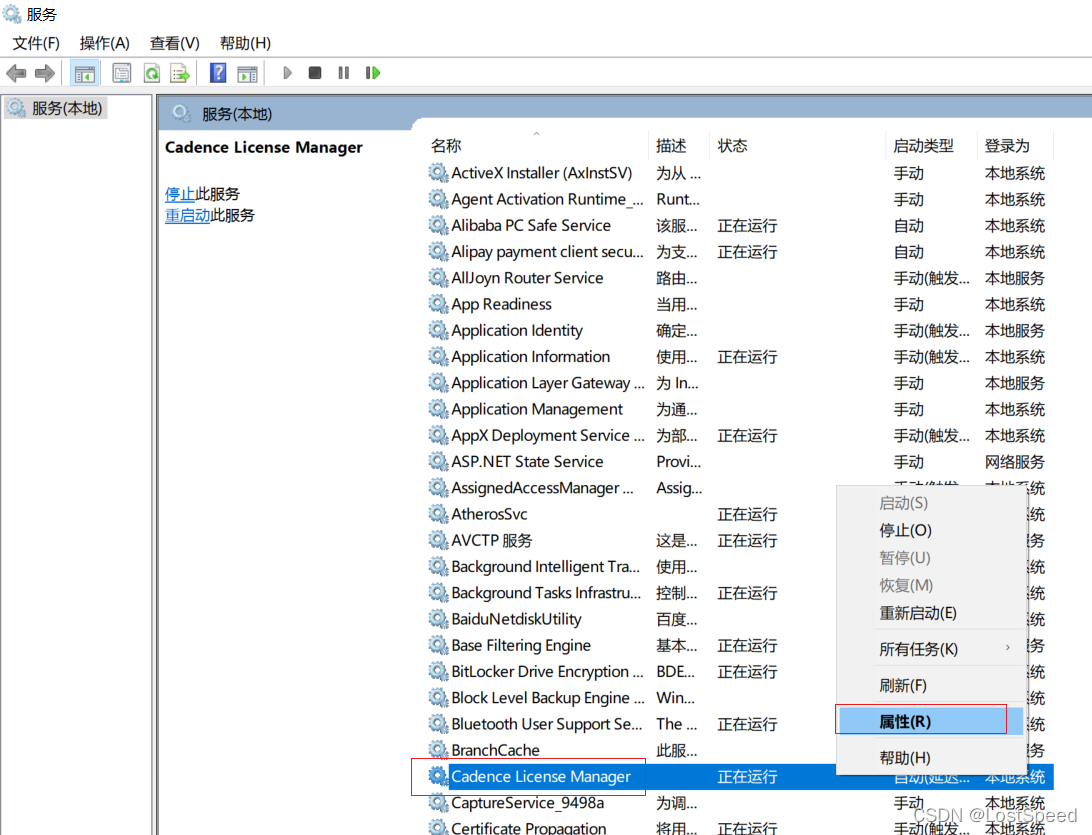Pause the service via the pause toolbar icon
The height and width of the screenshot is (835, 1092).
[343, 72]
